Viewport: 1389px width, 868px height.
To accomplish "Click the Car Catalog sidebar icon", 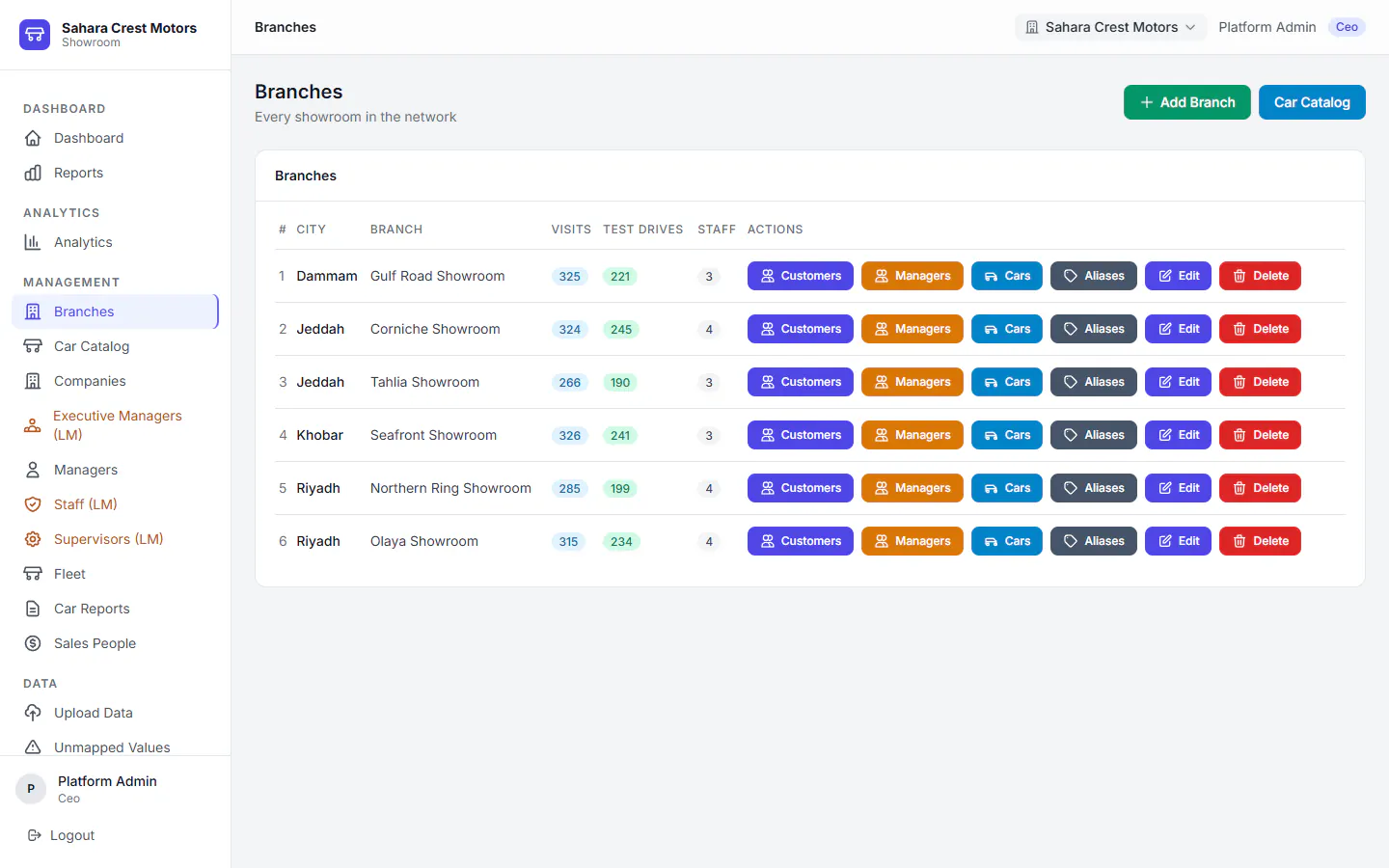I will (33, 346).
